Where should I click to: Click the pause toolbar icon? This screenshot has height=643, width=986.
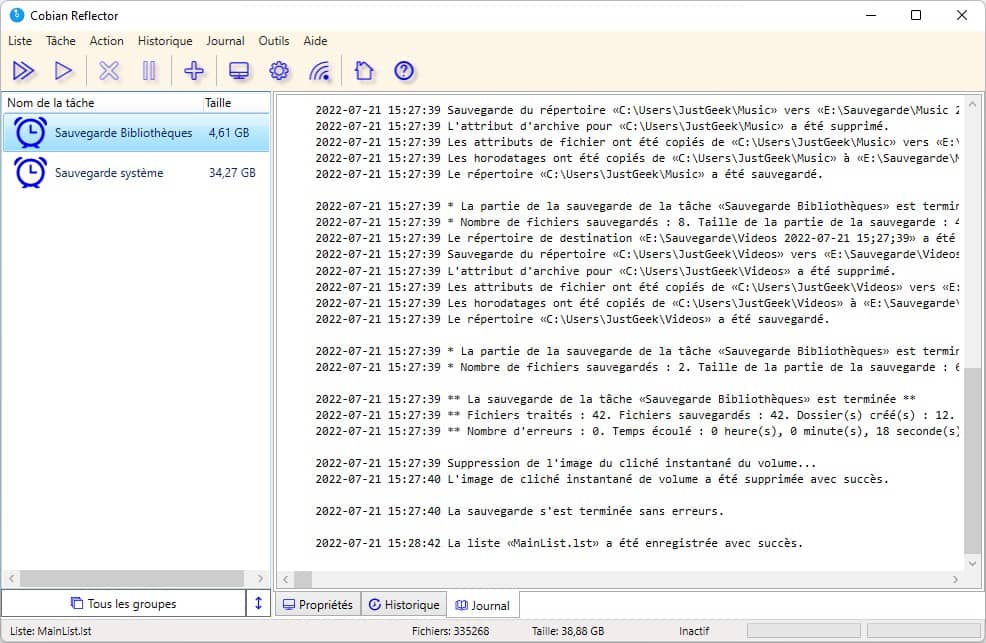(149, 70)
